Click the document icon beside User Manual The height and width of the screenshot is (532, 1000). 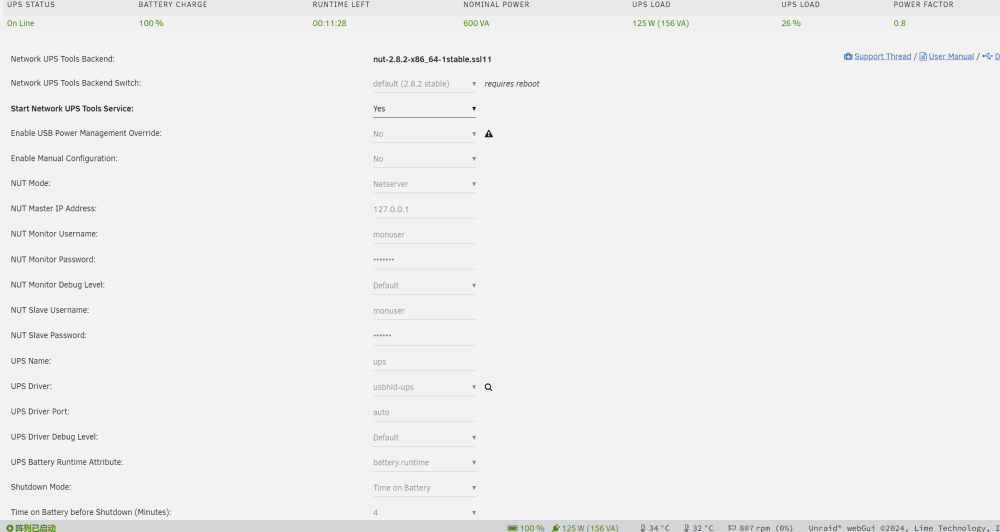tap(923, 57)
